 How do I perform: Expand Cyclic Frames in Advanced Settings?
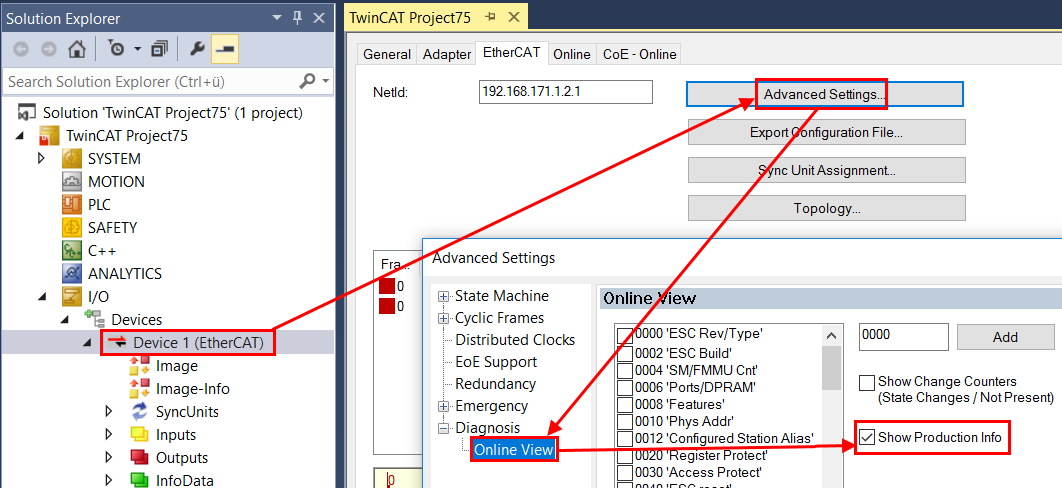444,318
